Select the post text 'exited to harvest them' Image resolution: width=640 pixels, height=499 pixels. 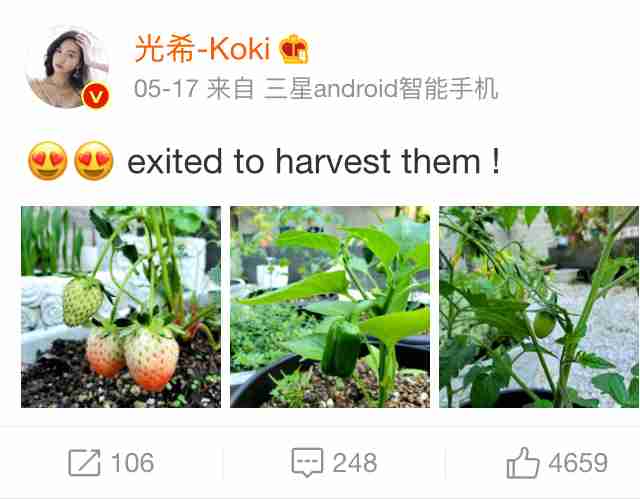[x=304, y=162]
